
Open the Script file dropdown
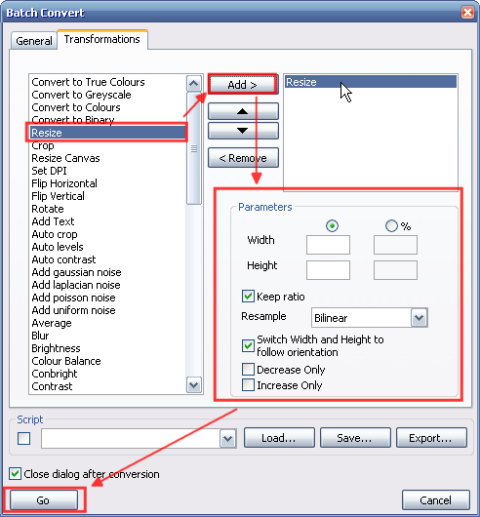tap(228, 438)
